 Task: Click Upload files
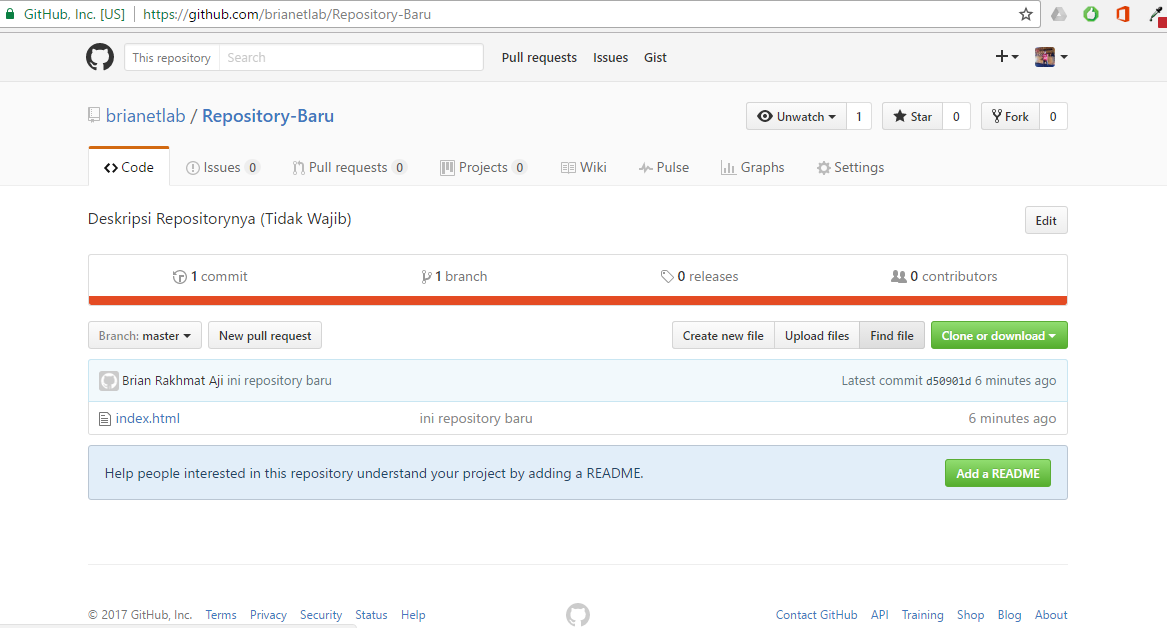816,336
